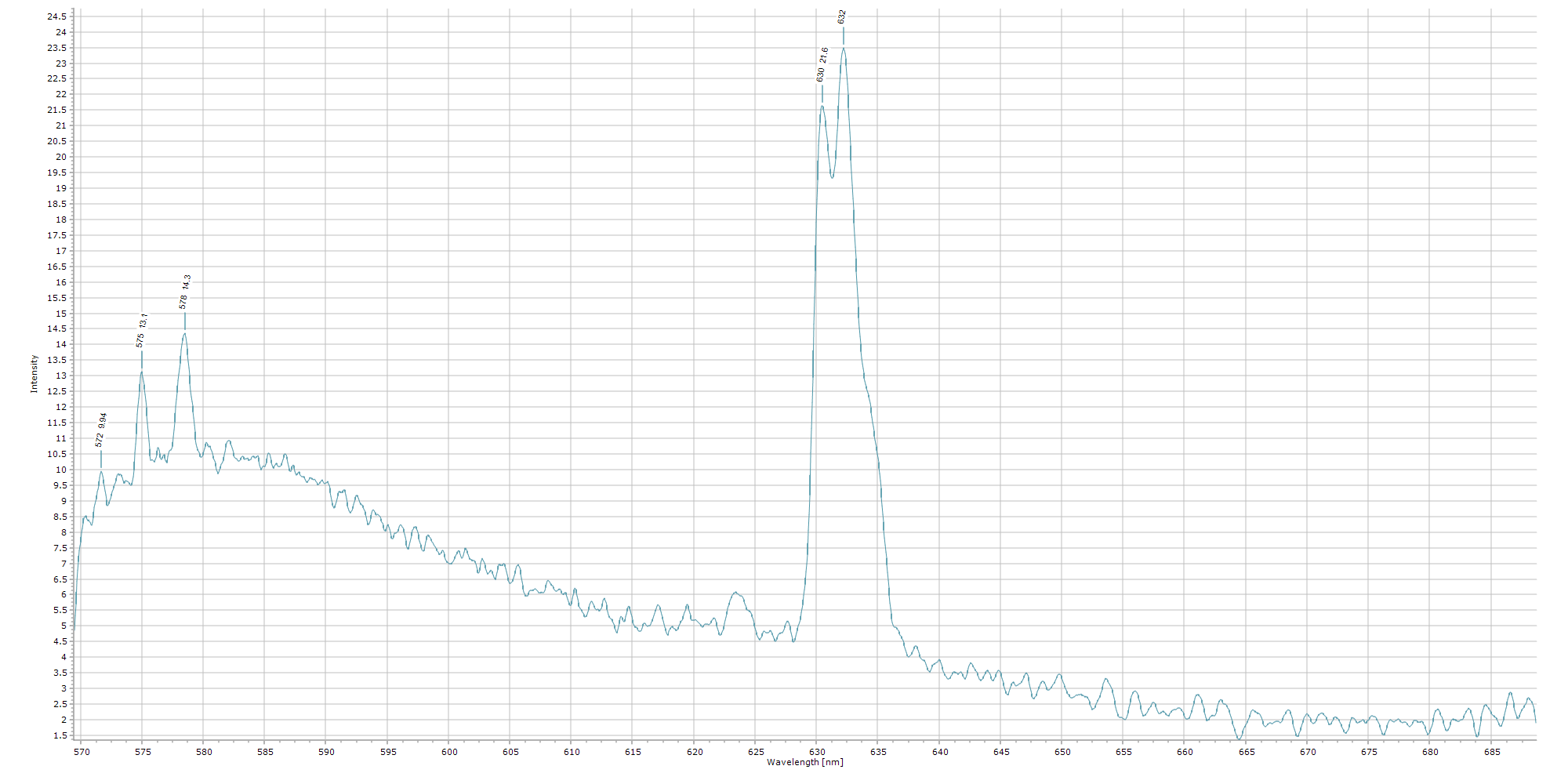The width and height of the screenshot is (1568, 784).
Task: Select the peak marker at 578 14.3
Action: click(x=185, y=292)
